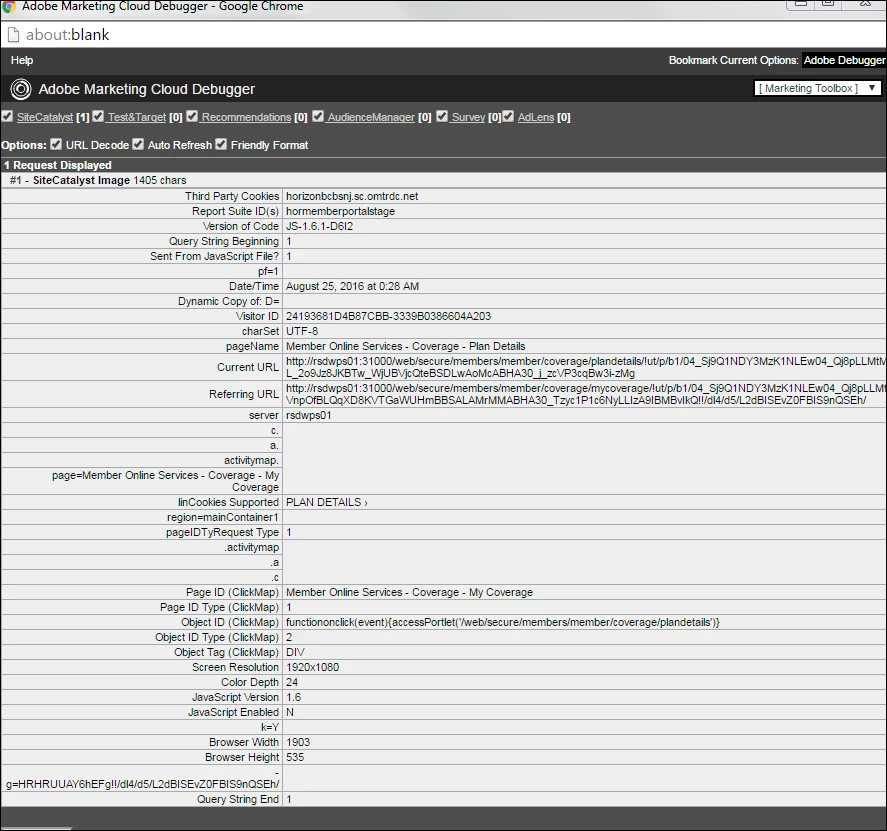Click the Dynamic Copy of: D= label
This screenshot has width=887, height=831.
229,301
